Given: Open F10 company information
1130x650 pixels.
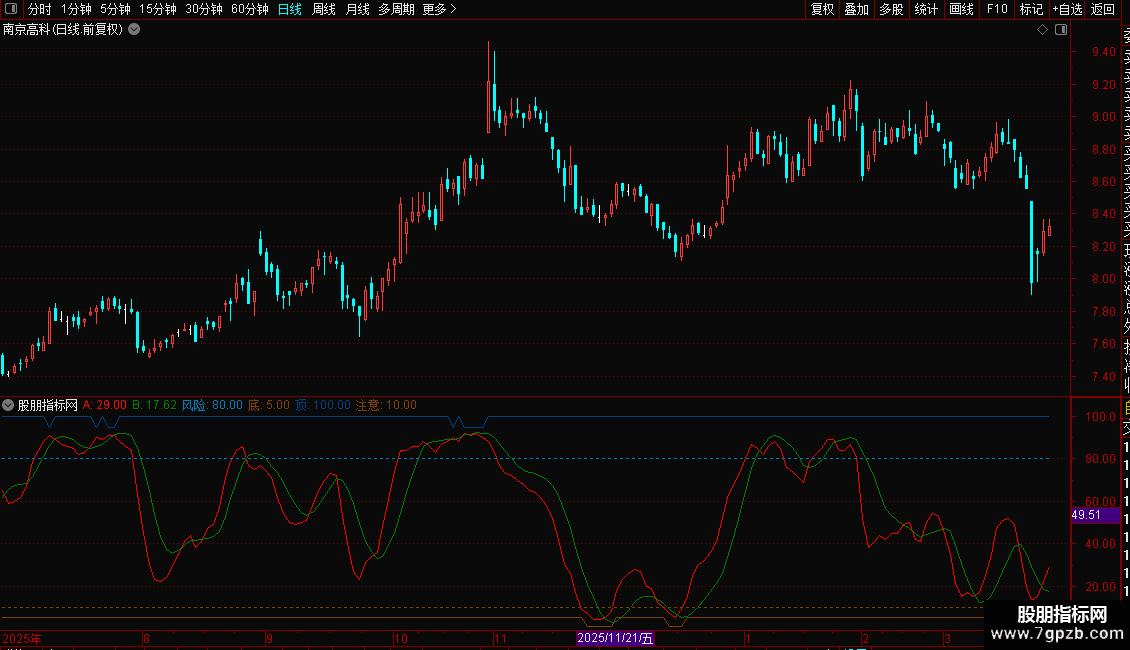Looking at the screenshot, I should [997, 9].
